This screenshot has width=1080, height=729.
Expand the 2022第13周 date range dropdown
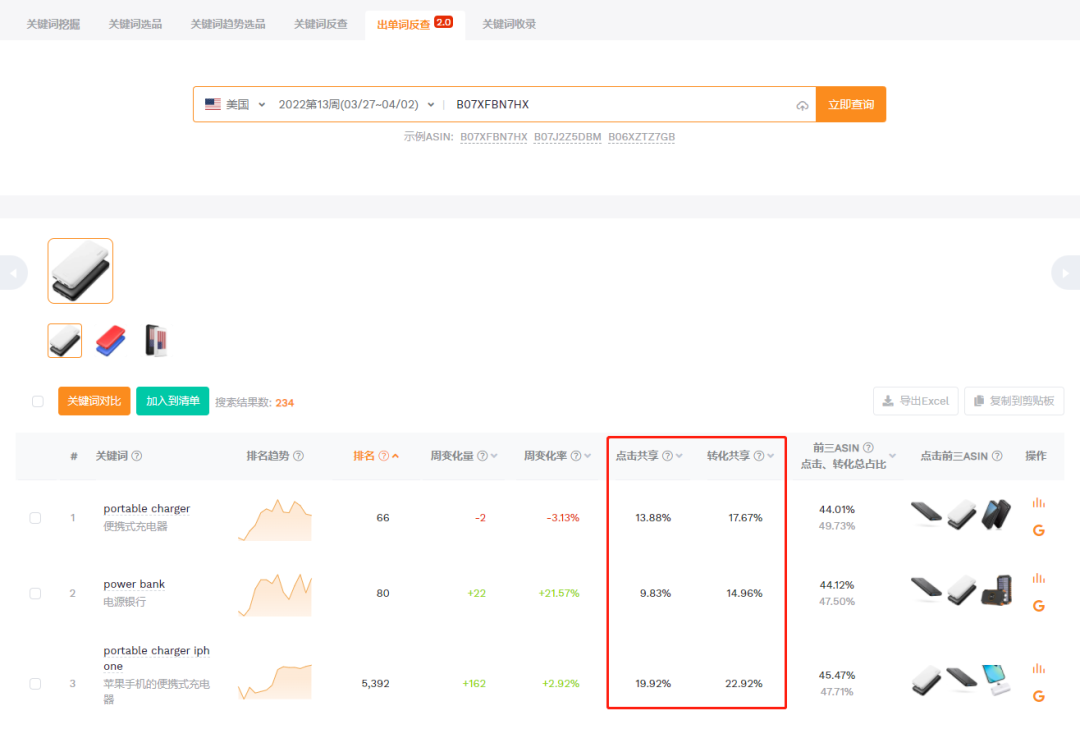[356, 105]
